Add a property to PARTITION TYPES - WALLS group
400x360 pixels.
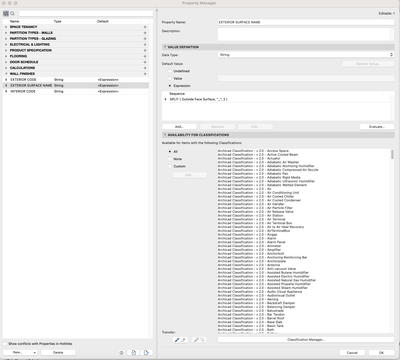tap(145, 33)
